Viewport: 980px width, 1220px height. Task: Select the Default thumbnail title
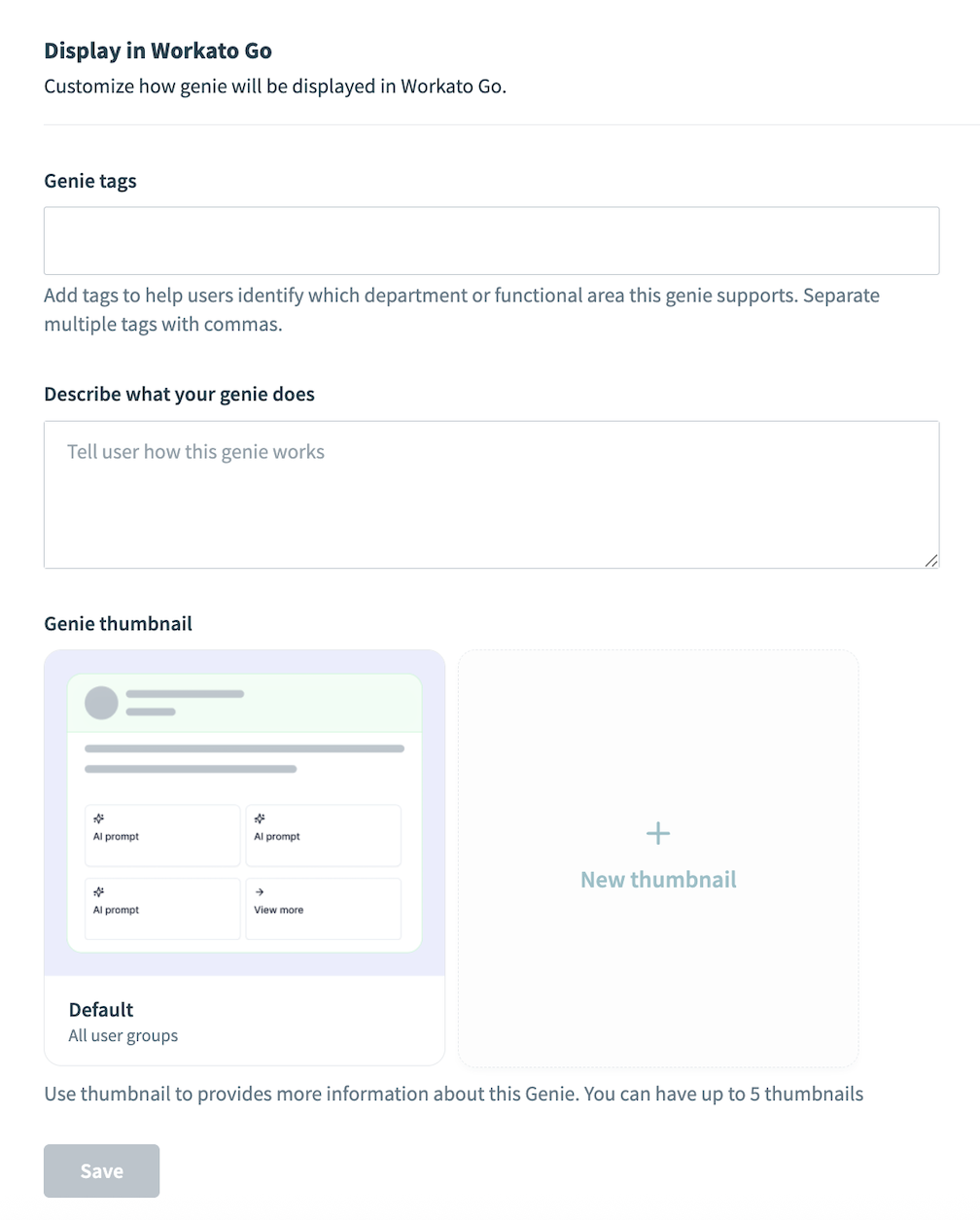click(x=101, y=1010)
